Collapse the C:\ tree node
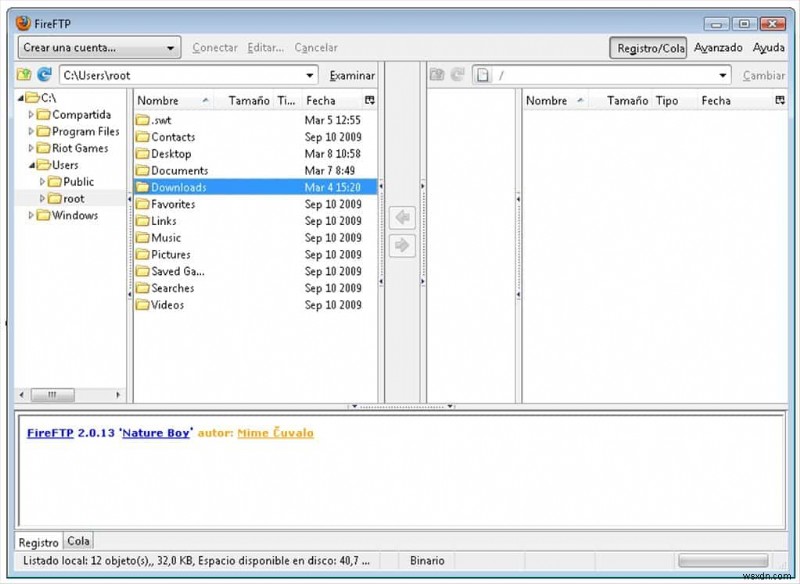 [x=21, y=97]
